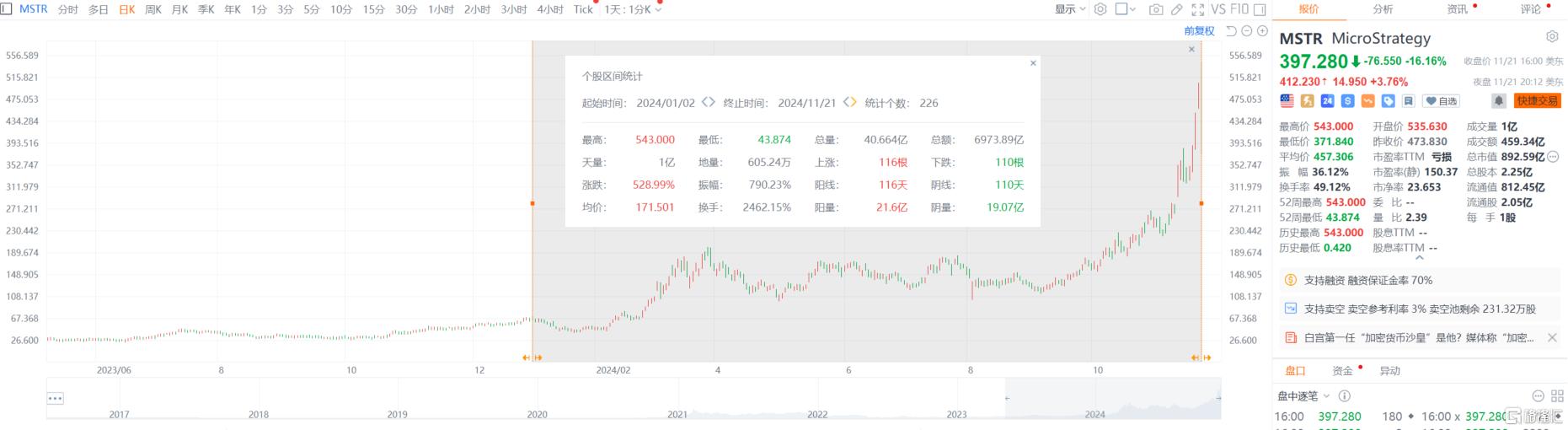Open the 分析 analysis tab
The width and height of the screenshot is (1568, 430).
click(1383, 9)
